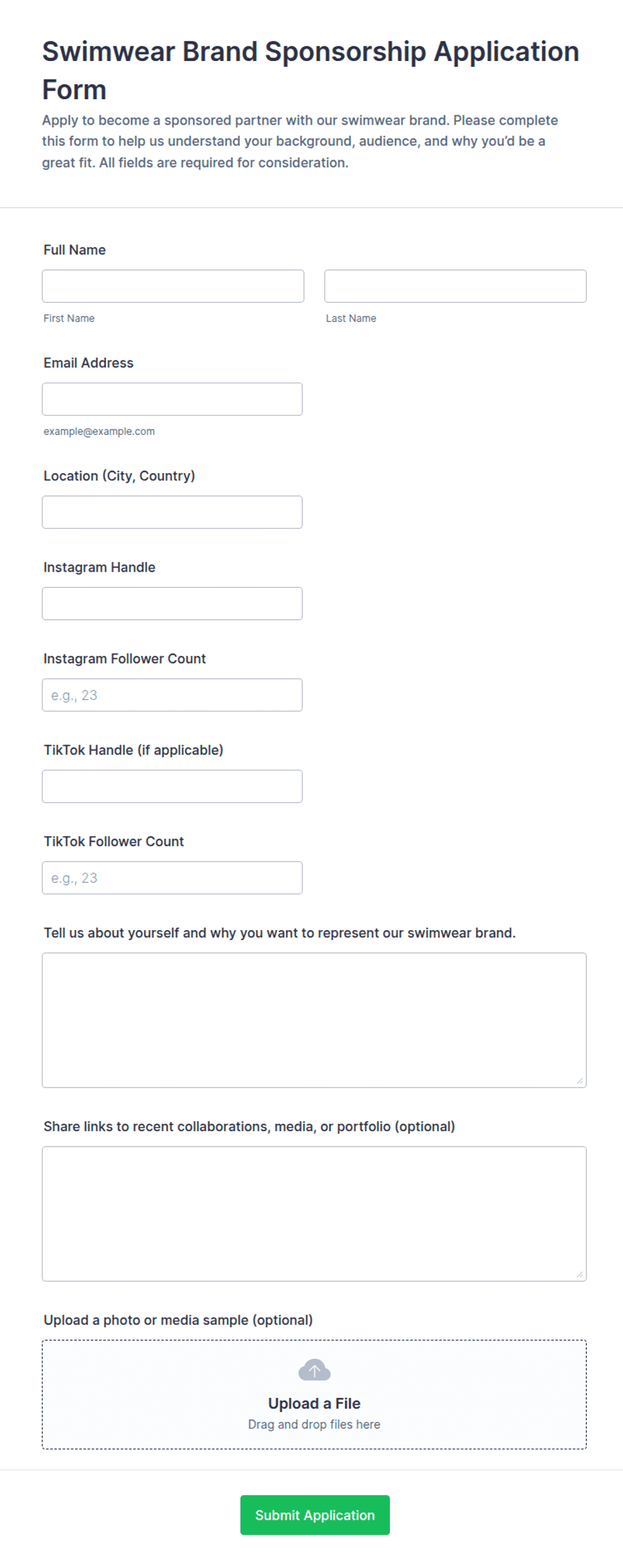Select the Location (City, Country) field
623x1568 pixels.
(172, 513)
